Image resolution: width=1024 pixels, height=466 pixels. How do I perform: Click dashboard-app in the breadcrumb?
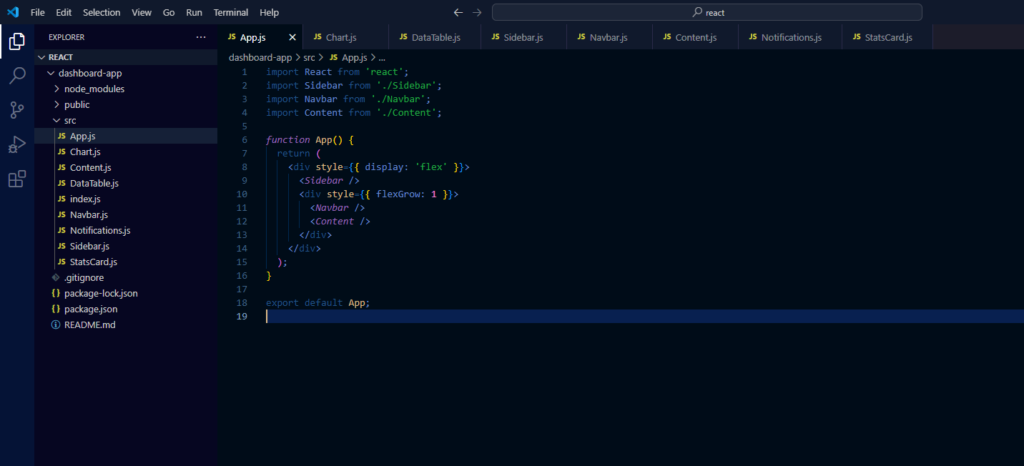tap(260, 57)
